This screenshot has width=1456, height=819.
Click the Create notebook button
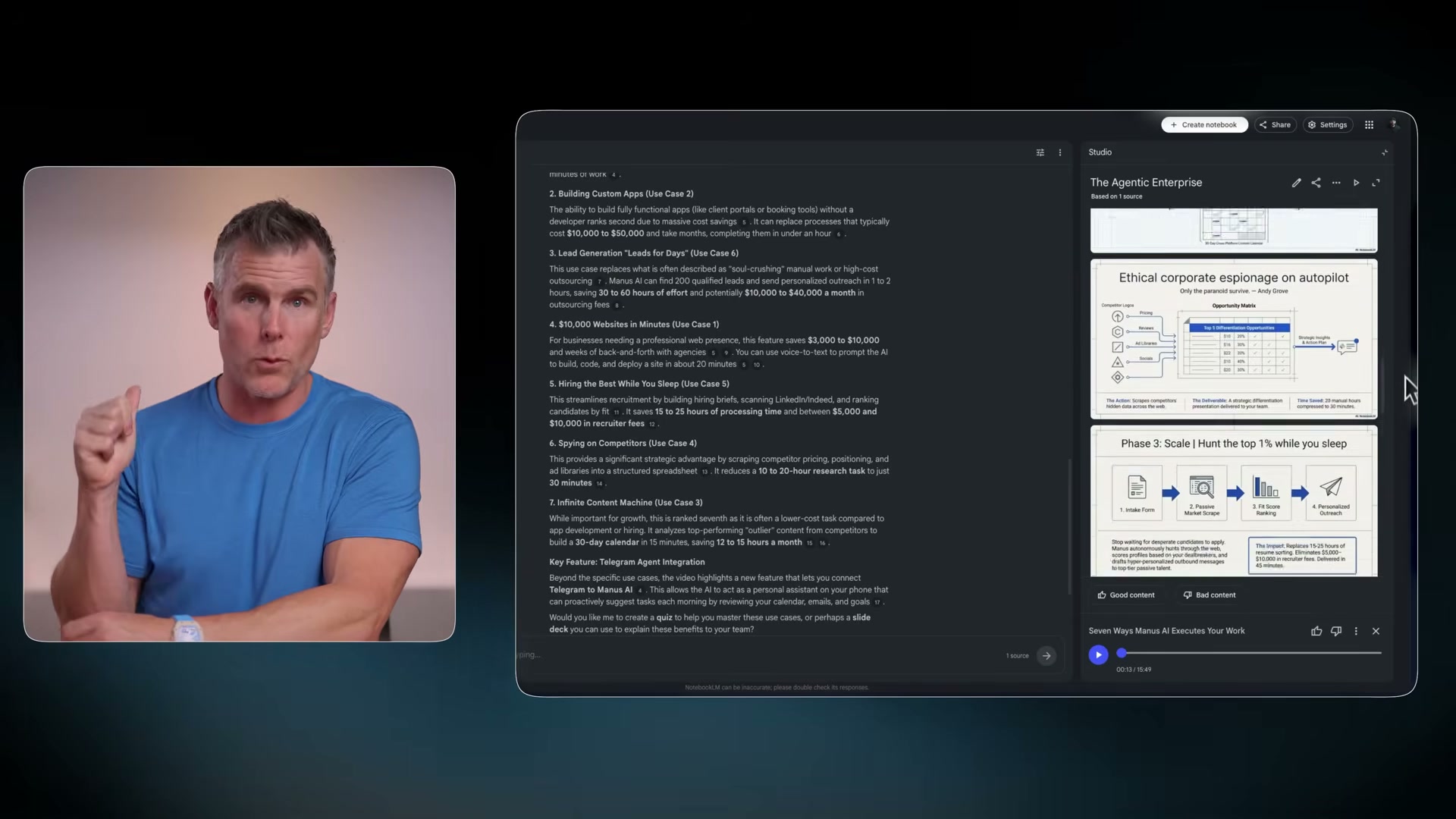[1204, 125]
